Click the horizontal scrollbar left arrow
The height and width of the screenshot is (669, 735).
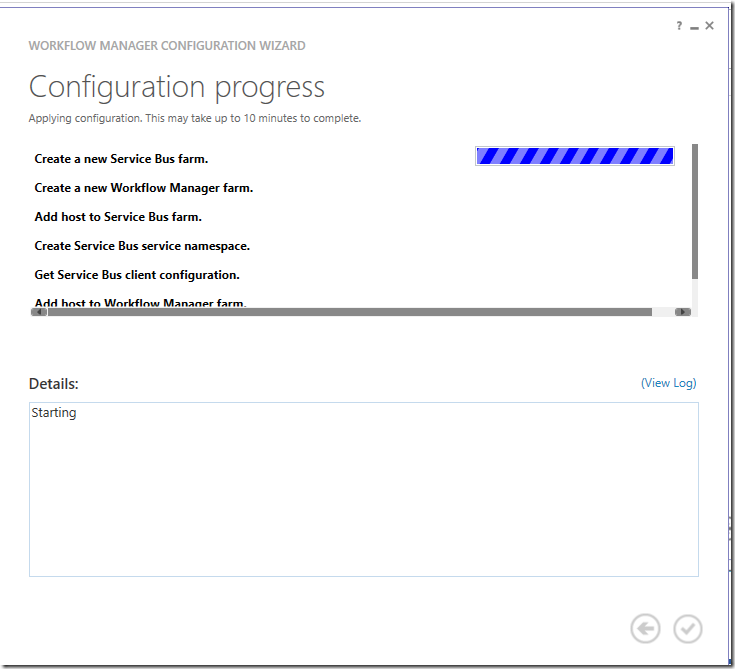(x=39, y=312)
